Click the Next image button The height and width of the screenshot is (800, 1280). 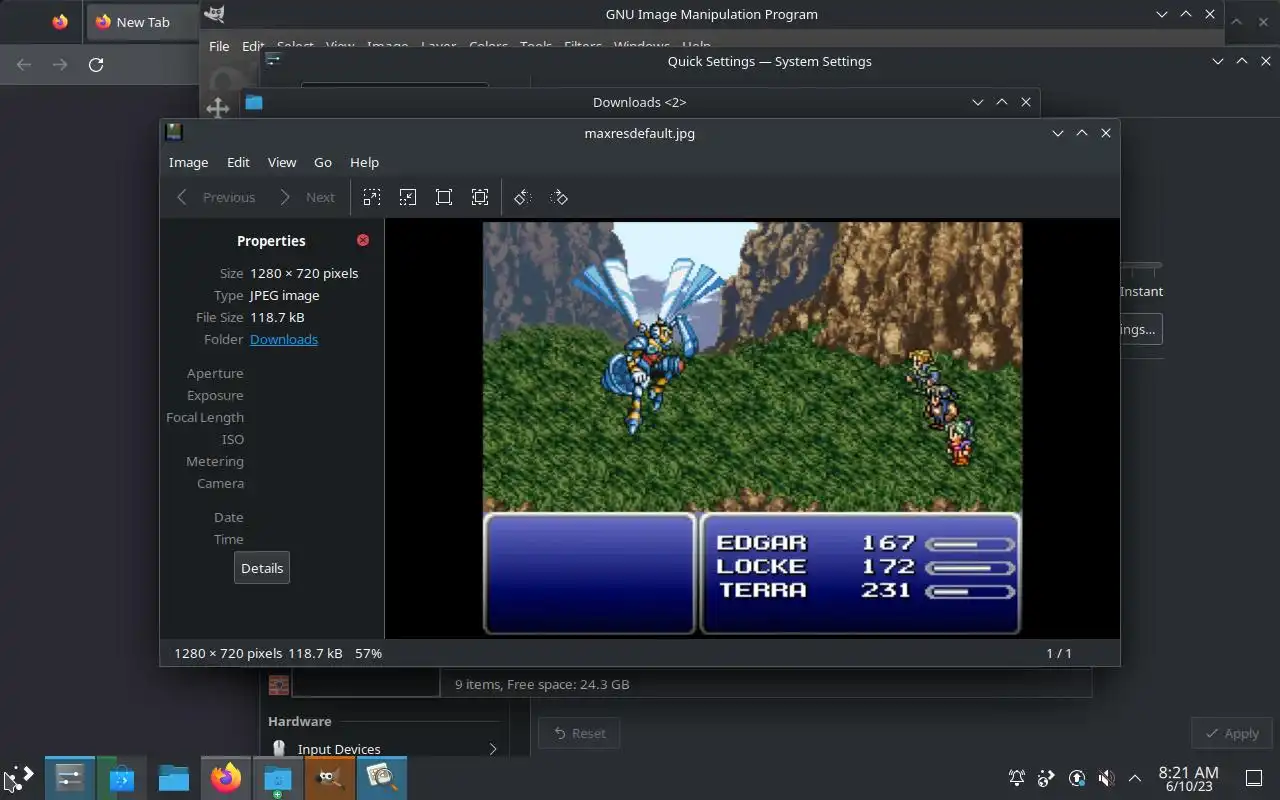[x=307, y=197]
